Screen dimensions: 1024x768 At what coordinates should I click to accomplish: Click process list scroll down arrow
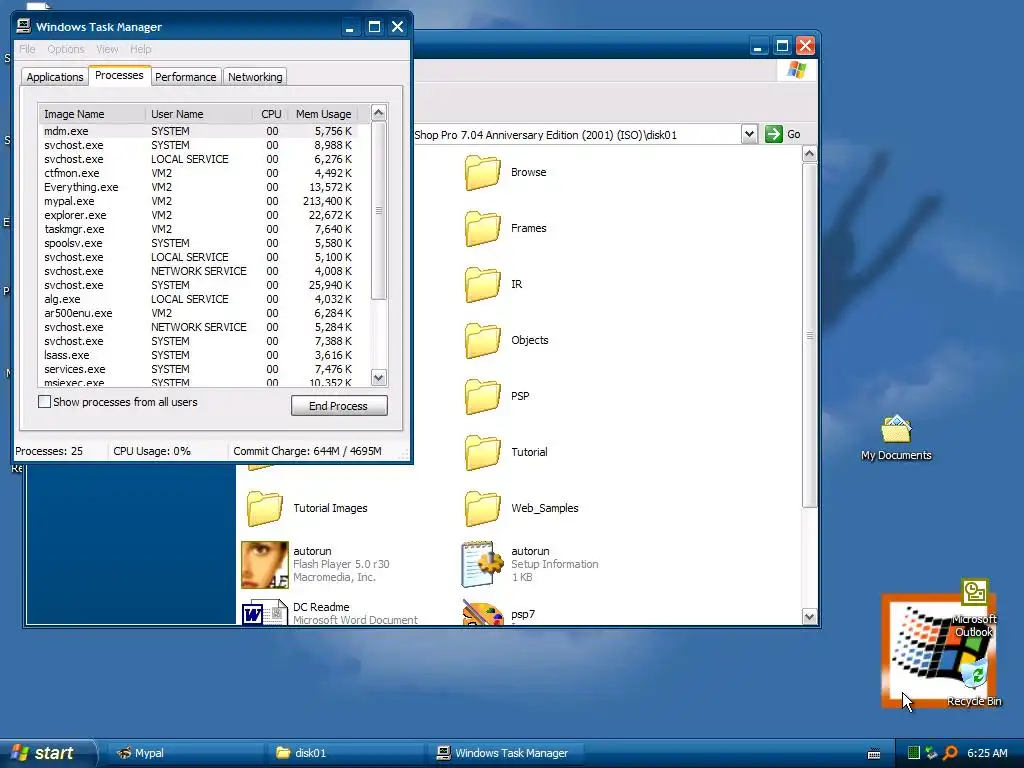pos(379,377)
